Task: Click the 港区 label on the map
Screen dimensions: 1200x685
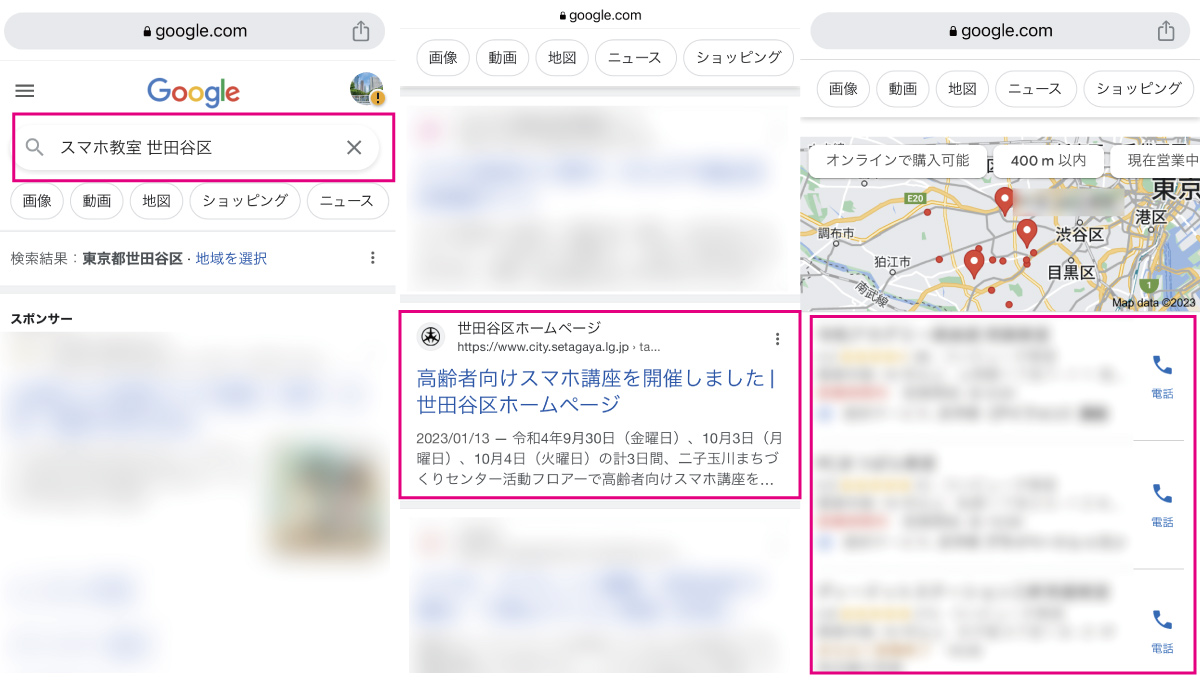Action: click(x=1151, y=217)
